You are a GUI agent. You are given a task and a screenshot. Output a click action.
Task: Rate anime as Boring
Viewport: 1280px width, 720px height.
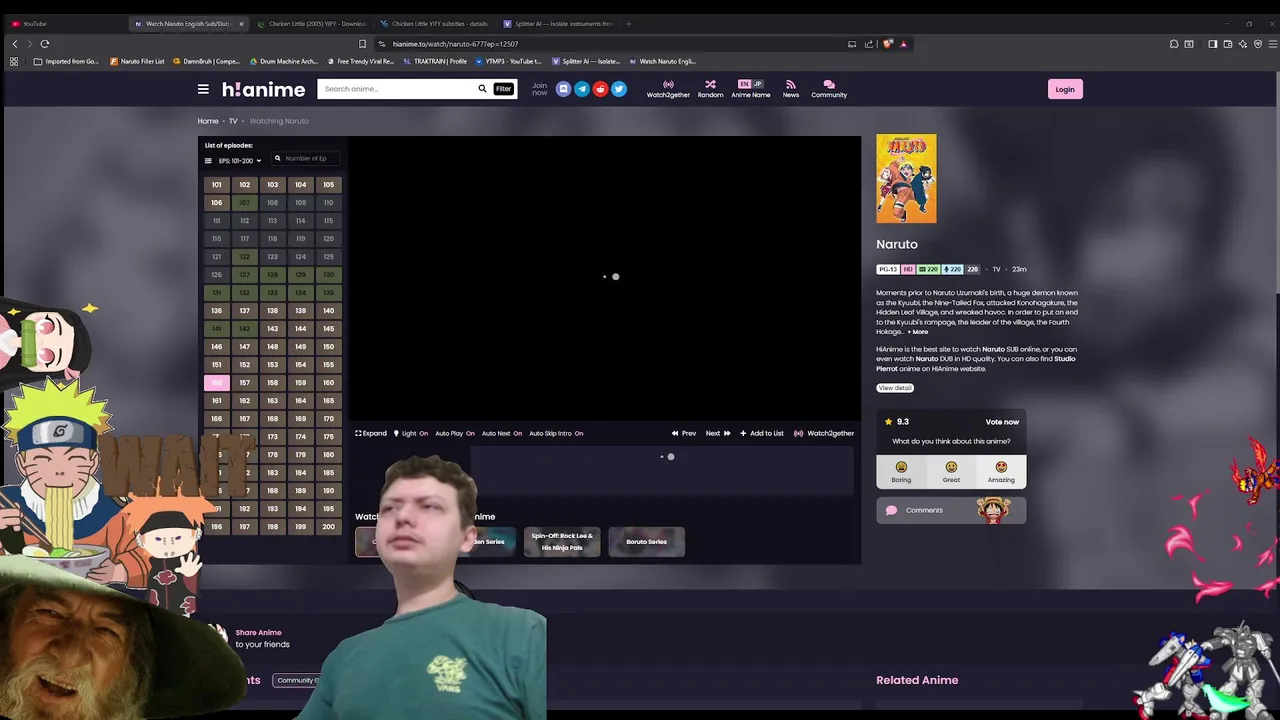click(901, 472)
